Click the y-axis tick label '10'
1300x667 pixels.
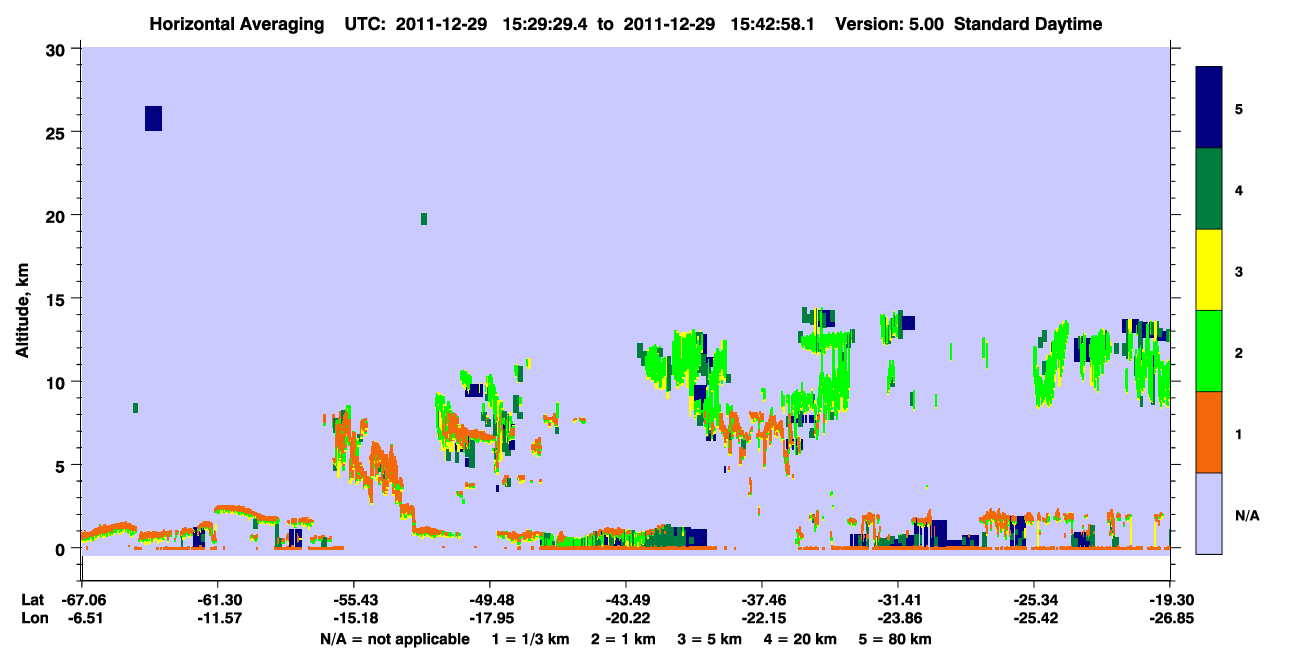58,382
